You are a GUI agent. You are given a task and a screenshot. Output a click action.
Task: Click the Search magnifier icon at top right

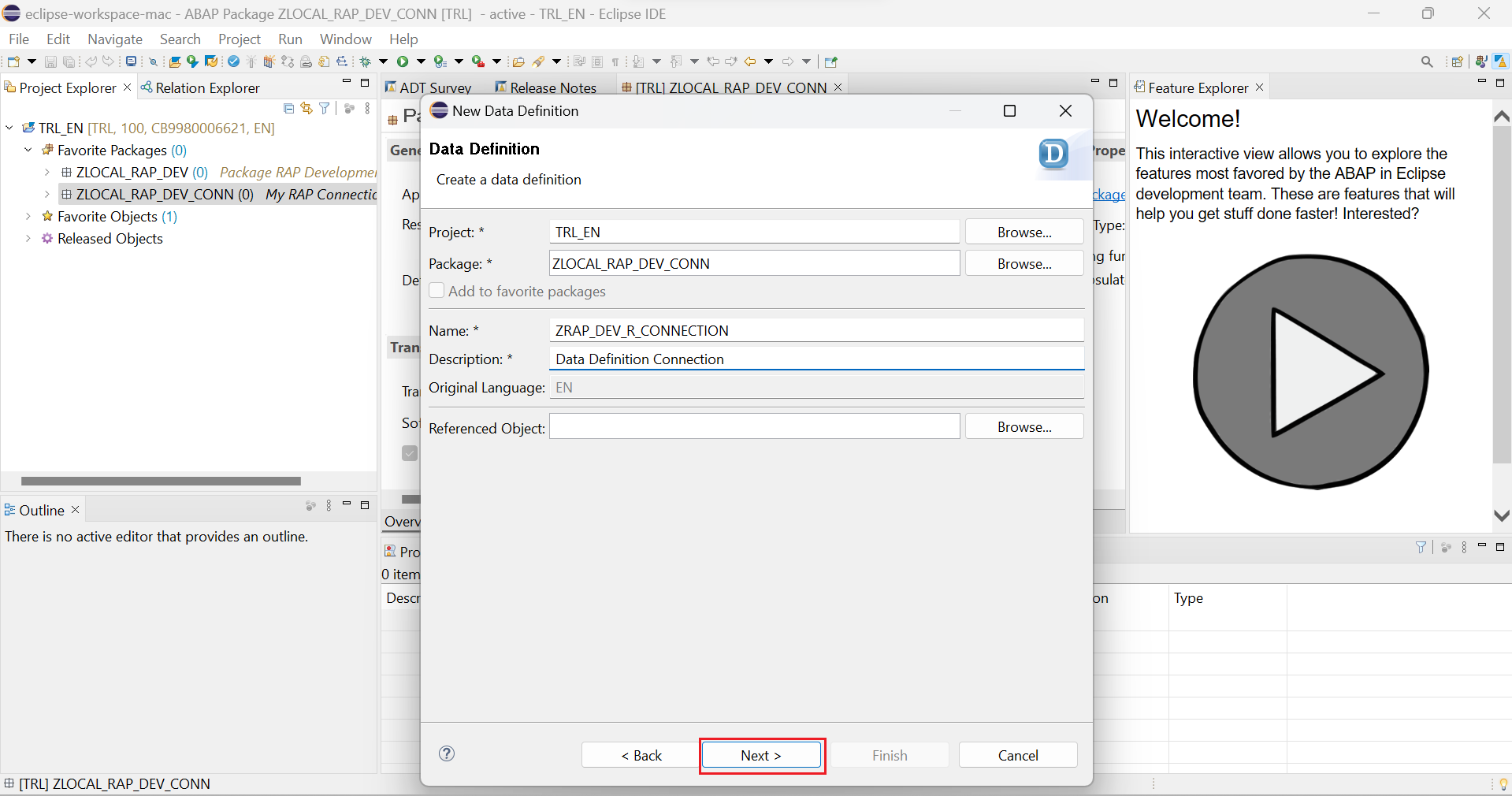1427,61
